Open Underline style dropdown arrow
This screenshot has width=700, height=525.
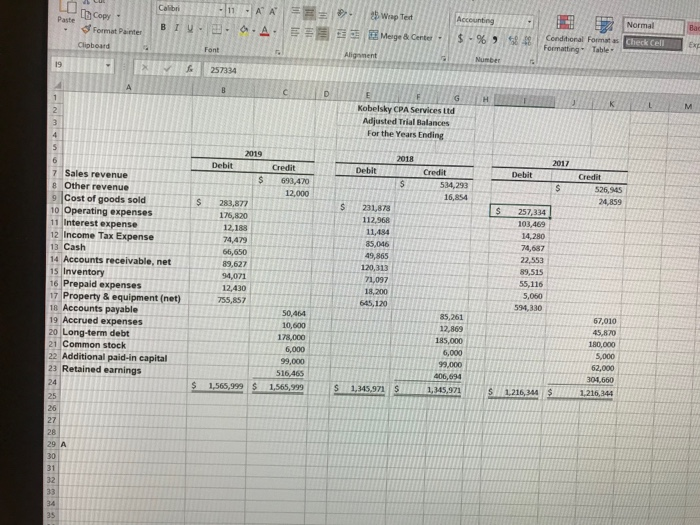coord(200,29)
